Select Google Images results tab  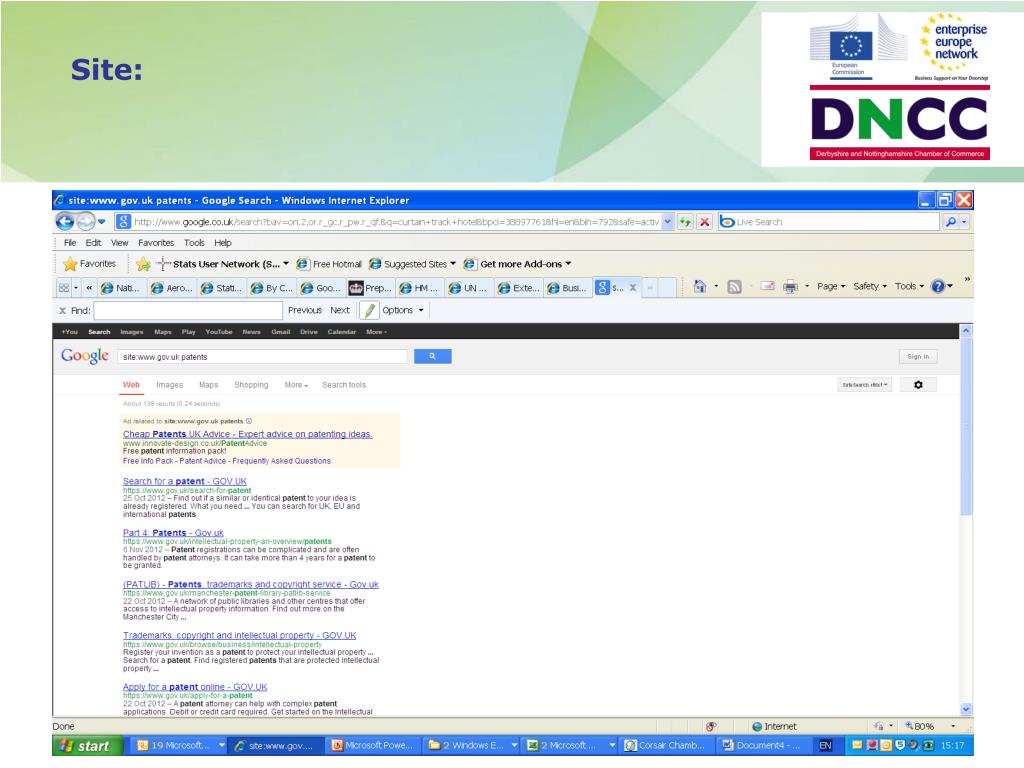169,385
